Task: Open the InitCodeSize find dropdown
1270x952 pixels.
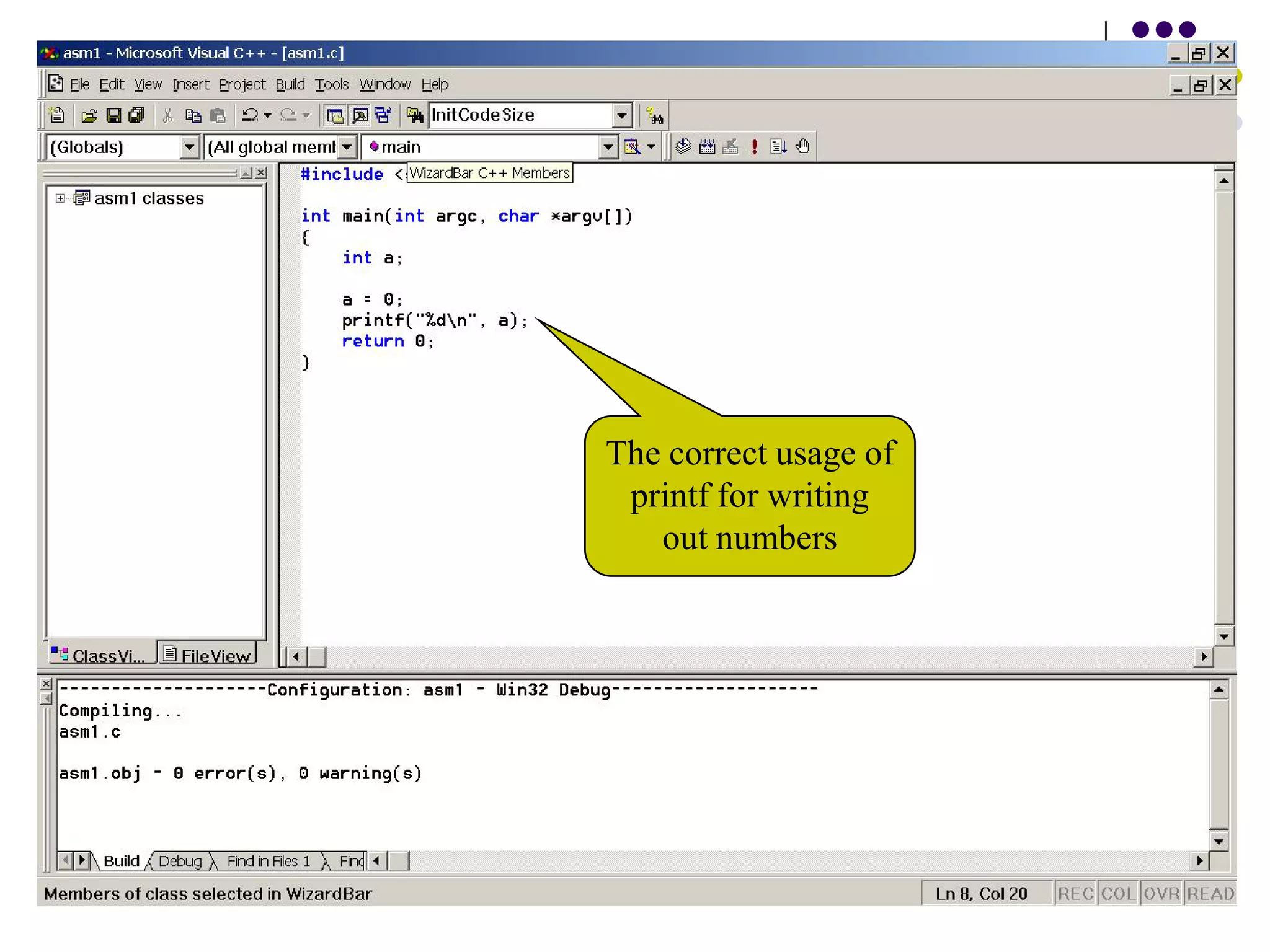Action: pos(621,115)
